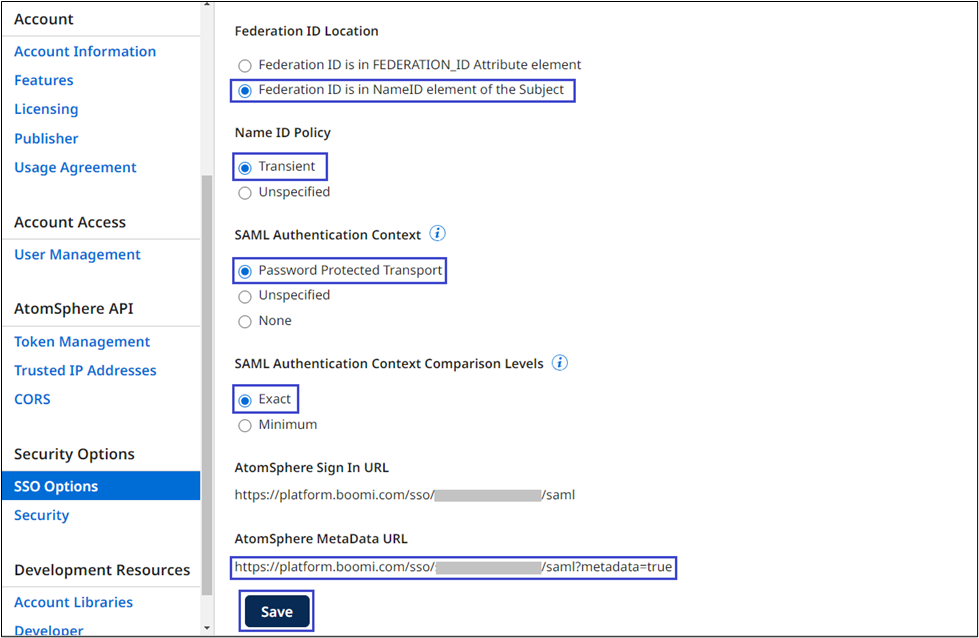Click the AtomSphere MetaData URL text
Image resolution: width=979 pixels, height=638 pixels.
tap(453, 568)
